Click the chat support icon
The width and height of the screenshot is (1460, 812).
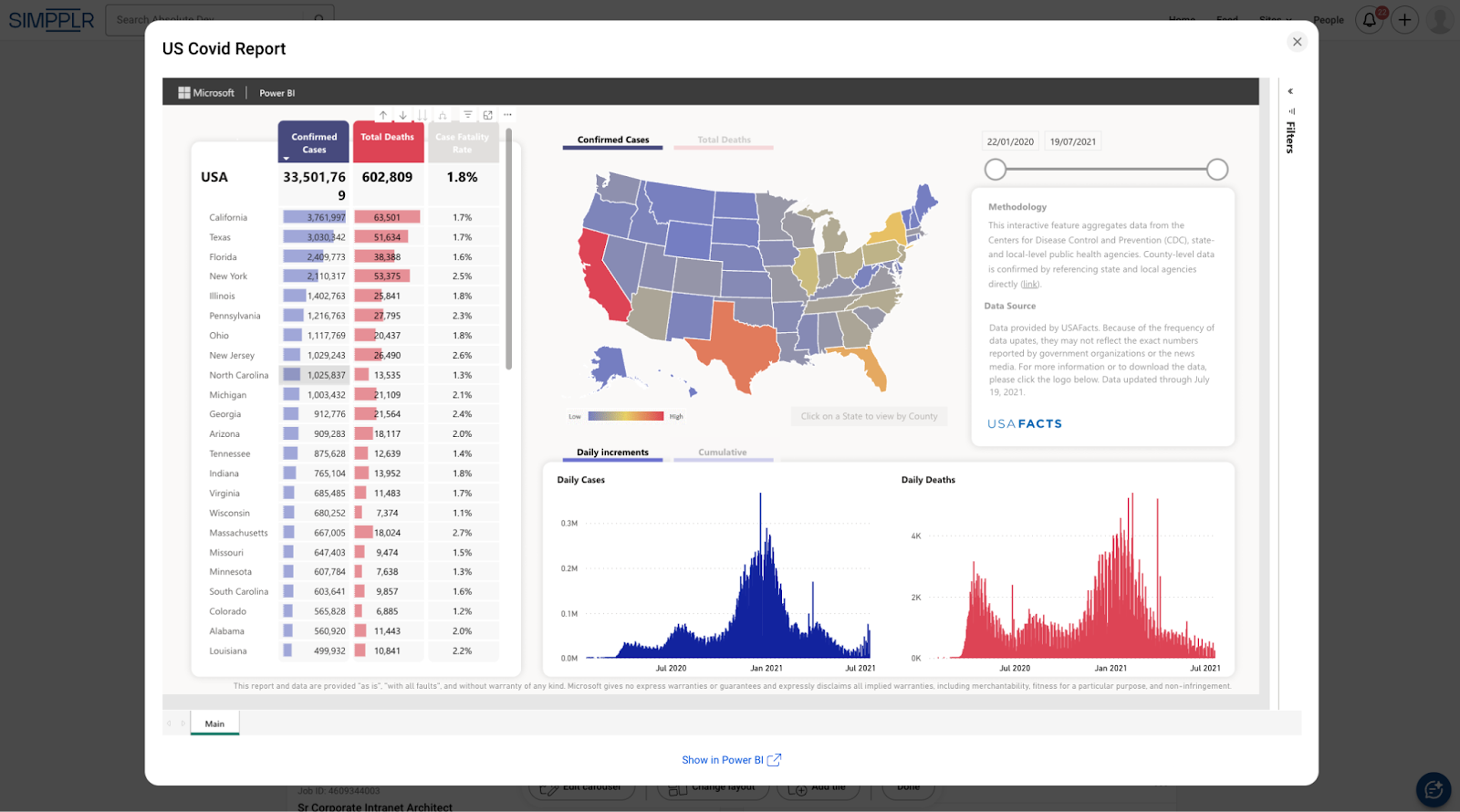(x=1433, y=789)
